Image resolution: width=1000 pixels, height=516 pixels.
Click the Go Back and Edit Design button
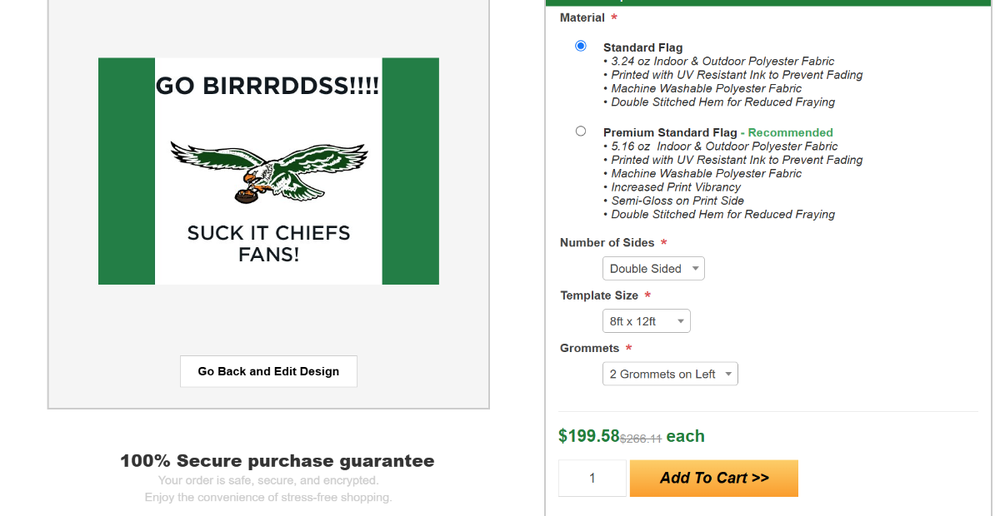point(268,371)
